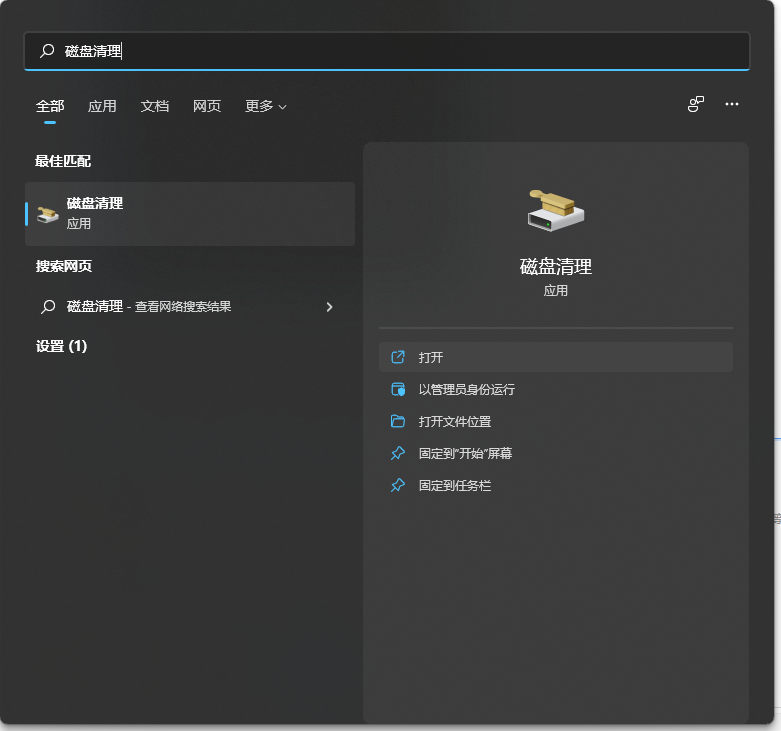Click the 磁盘清理 title in the preview pane

(x=556, y=266)
